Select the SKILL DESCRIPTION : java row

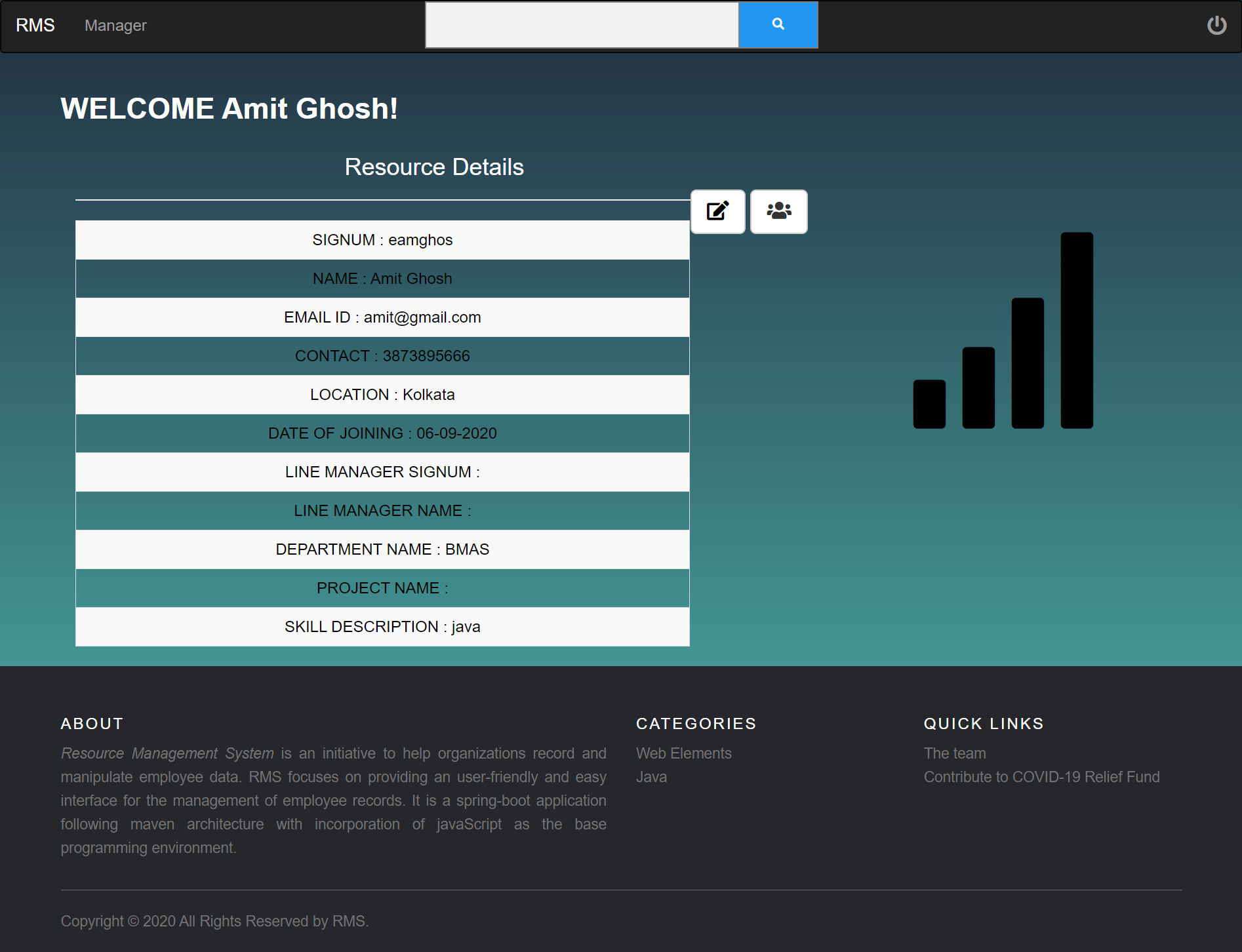(382, 627)
